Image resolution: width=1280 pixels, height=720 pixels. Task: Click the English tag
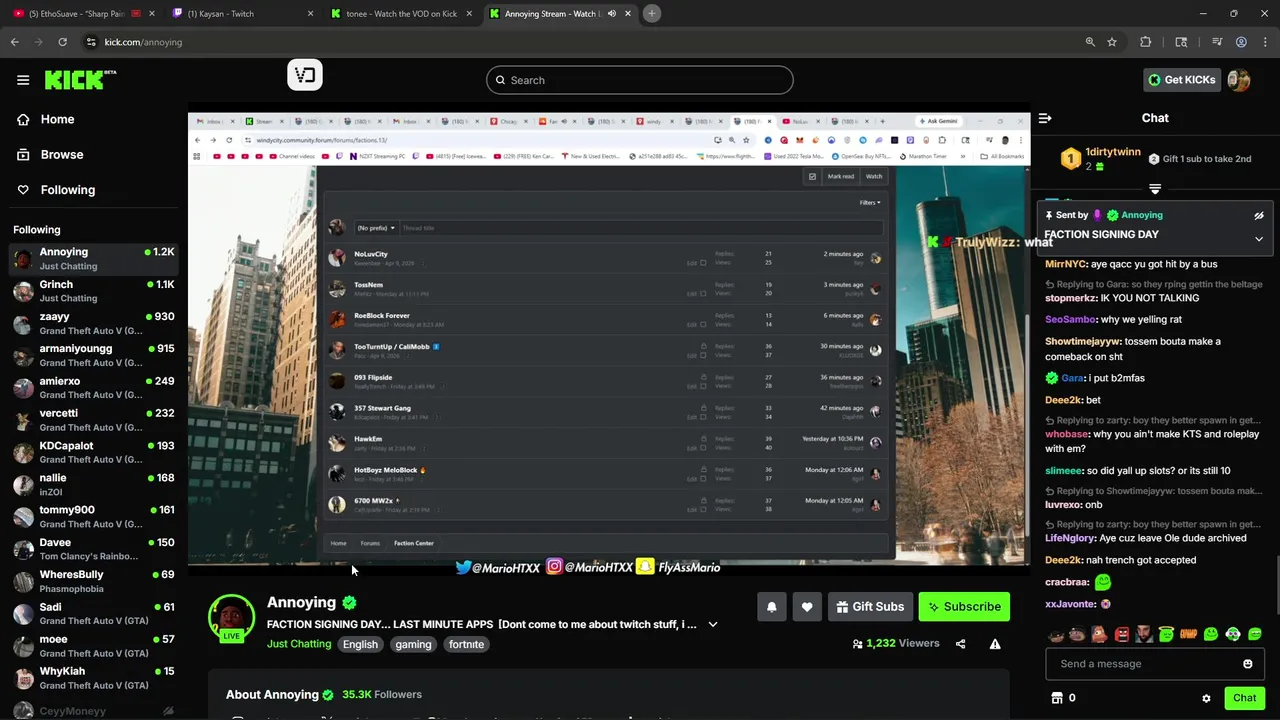pos(360,645)
